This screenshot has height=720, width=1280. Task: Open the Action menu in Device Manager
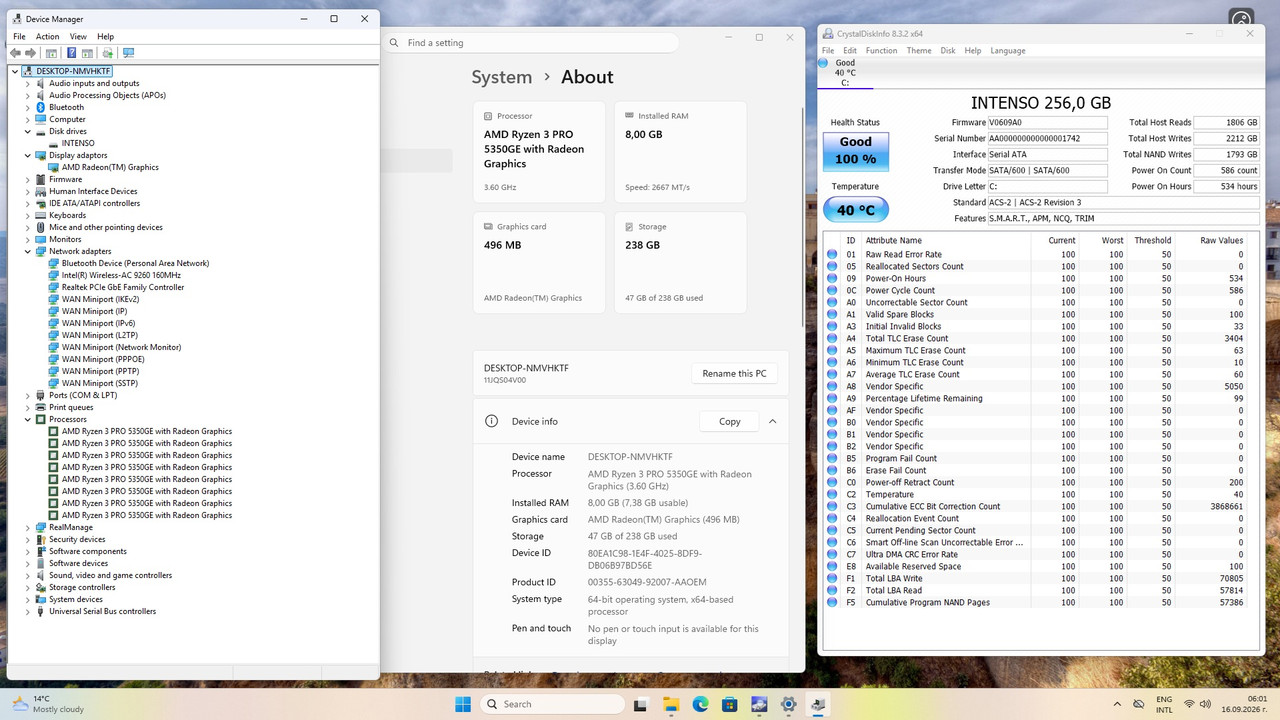(47, 36)
